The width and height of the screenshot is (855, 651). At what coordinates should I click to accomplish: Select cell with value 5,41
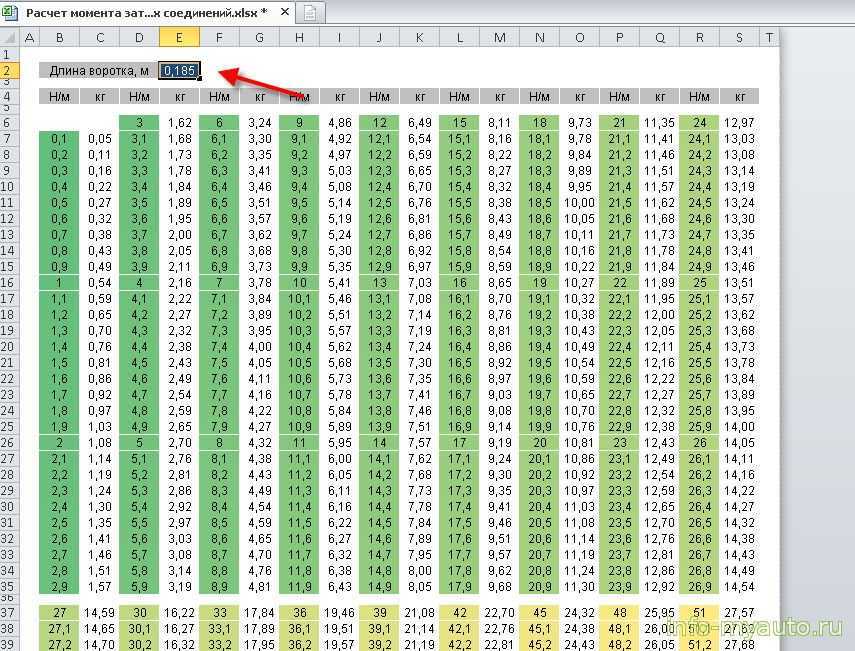click(x=340, y=282)
